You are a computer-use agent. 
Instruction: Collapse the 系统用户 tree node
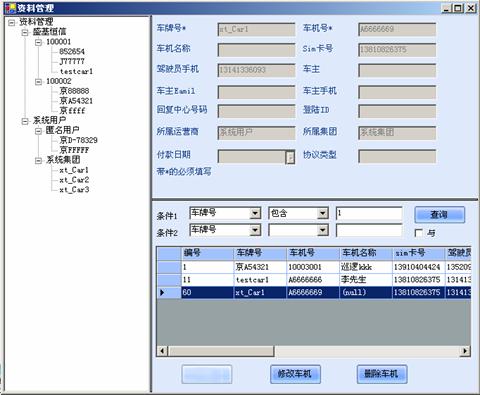click(x=25, y=121)
